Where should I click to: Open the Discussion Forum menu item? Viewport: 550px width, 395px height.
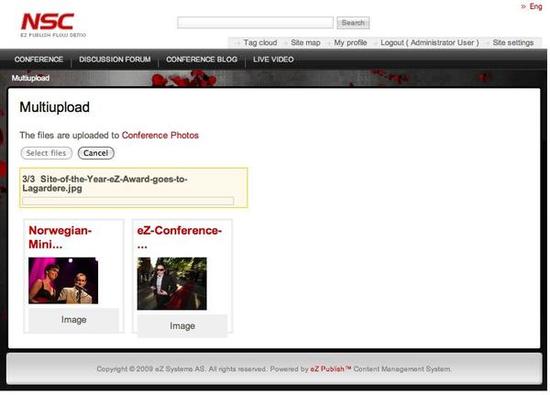tap(115, 59)
